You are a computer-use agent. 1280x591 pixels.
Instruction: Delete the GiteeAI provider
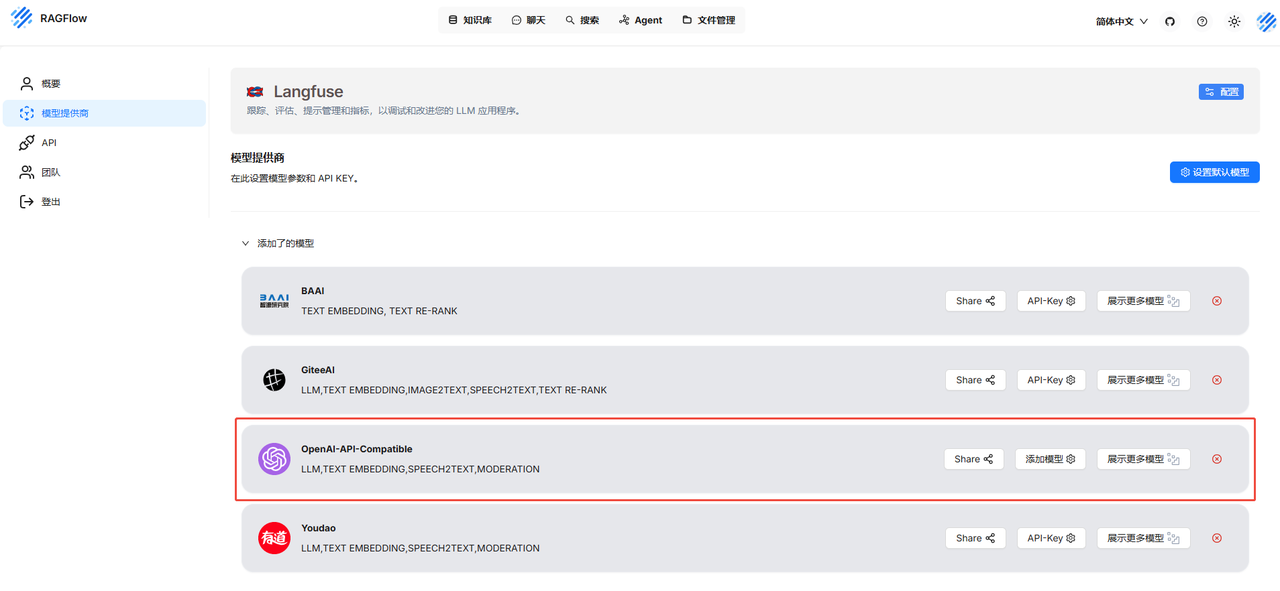point(1217,380)
